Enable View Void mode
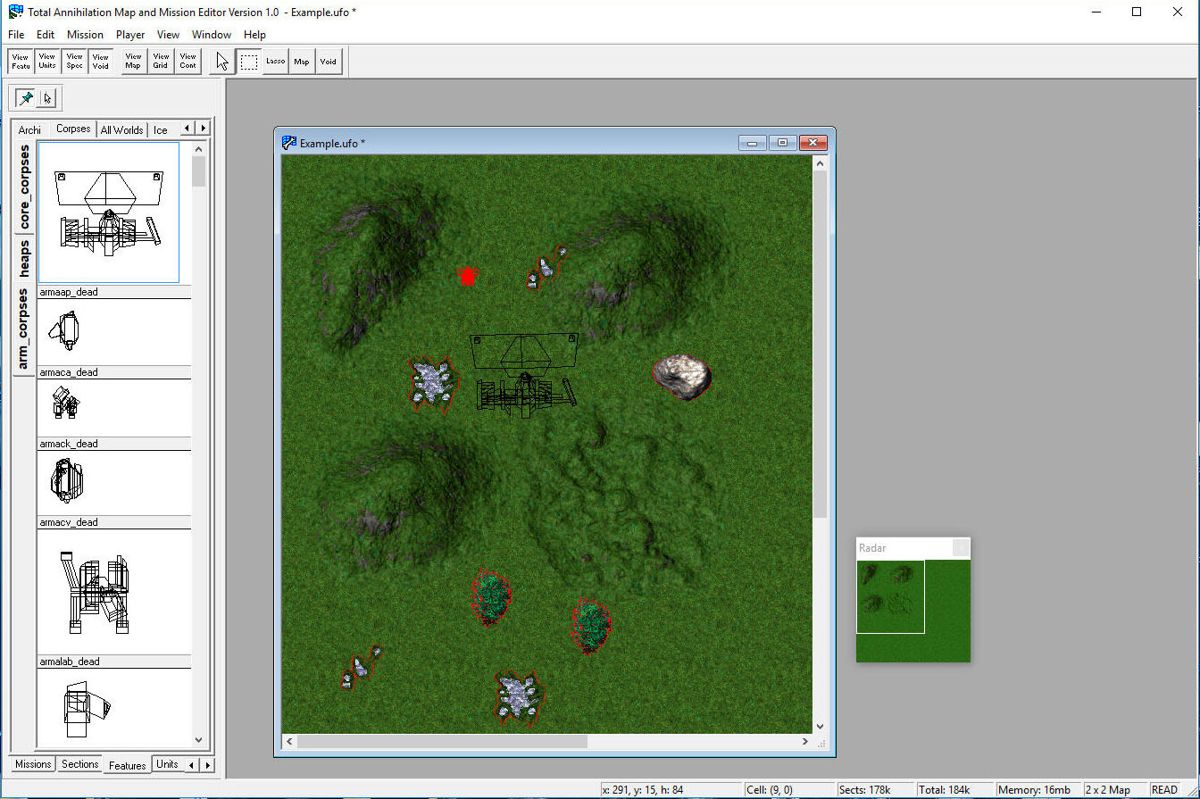1200x799 pixels. click(100, 61)
